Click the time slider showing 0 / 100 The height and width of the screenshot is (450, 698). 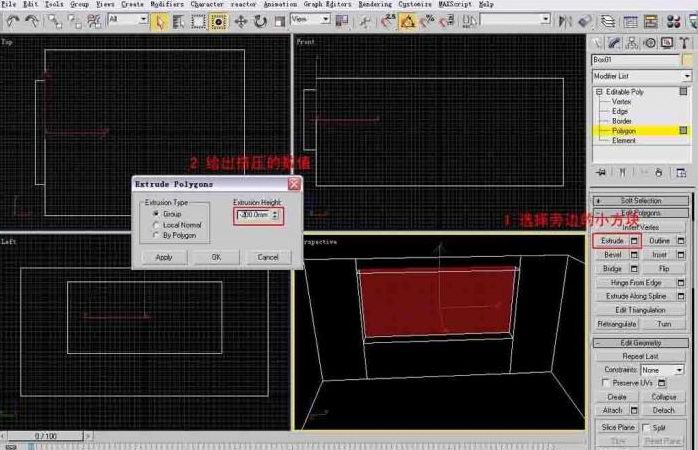pyautogui.click(x=45, y=436)
